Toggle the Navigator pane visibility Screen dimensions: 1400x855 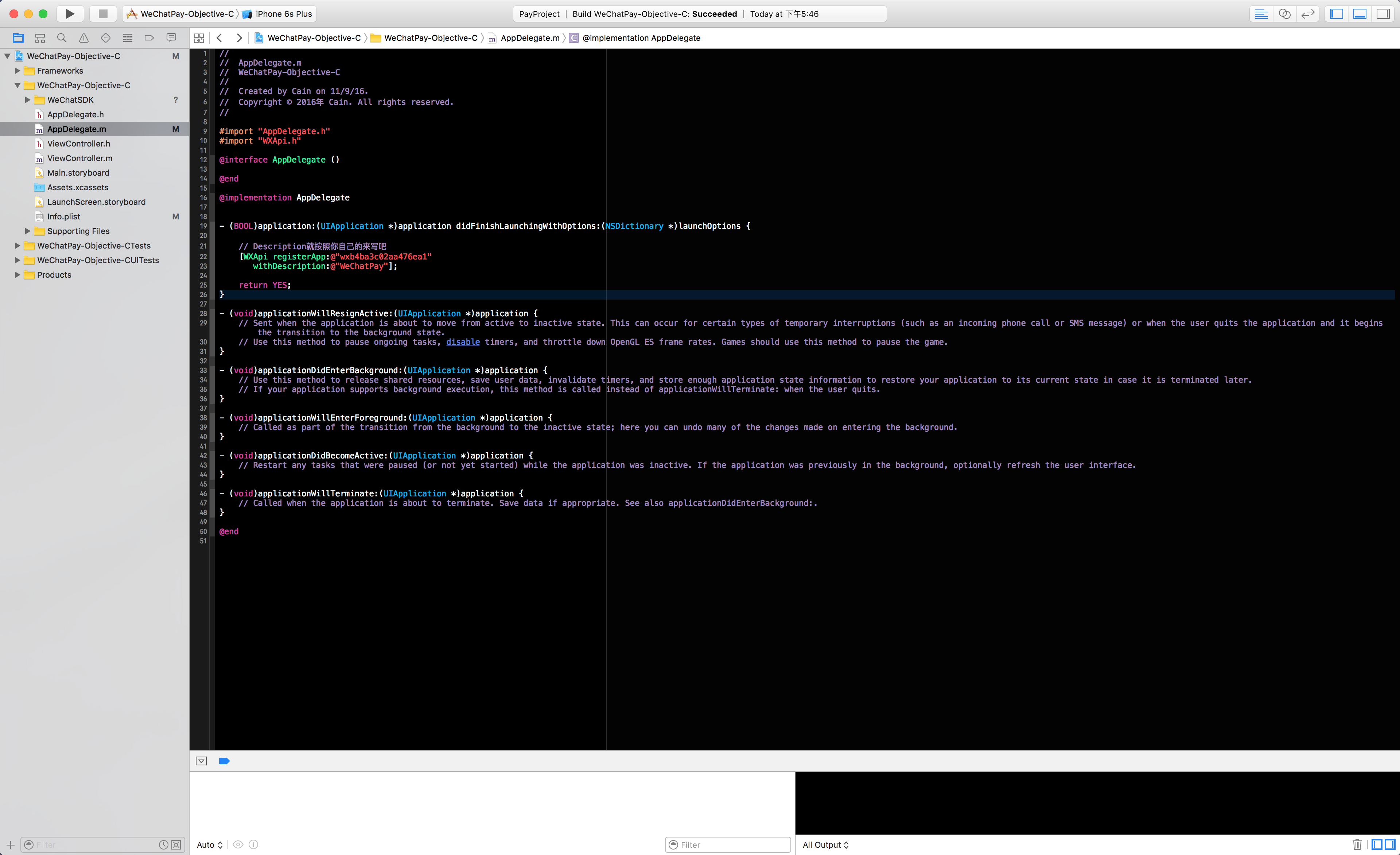click(1336, 13)
